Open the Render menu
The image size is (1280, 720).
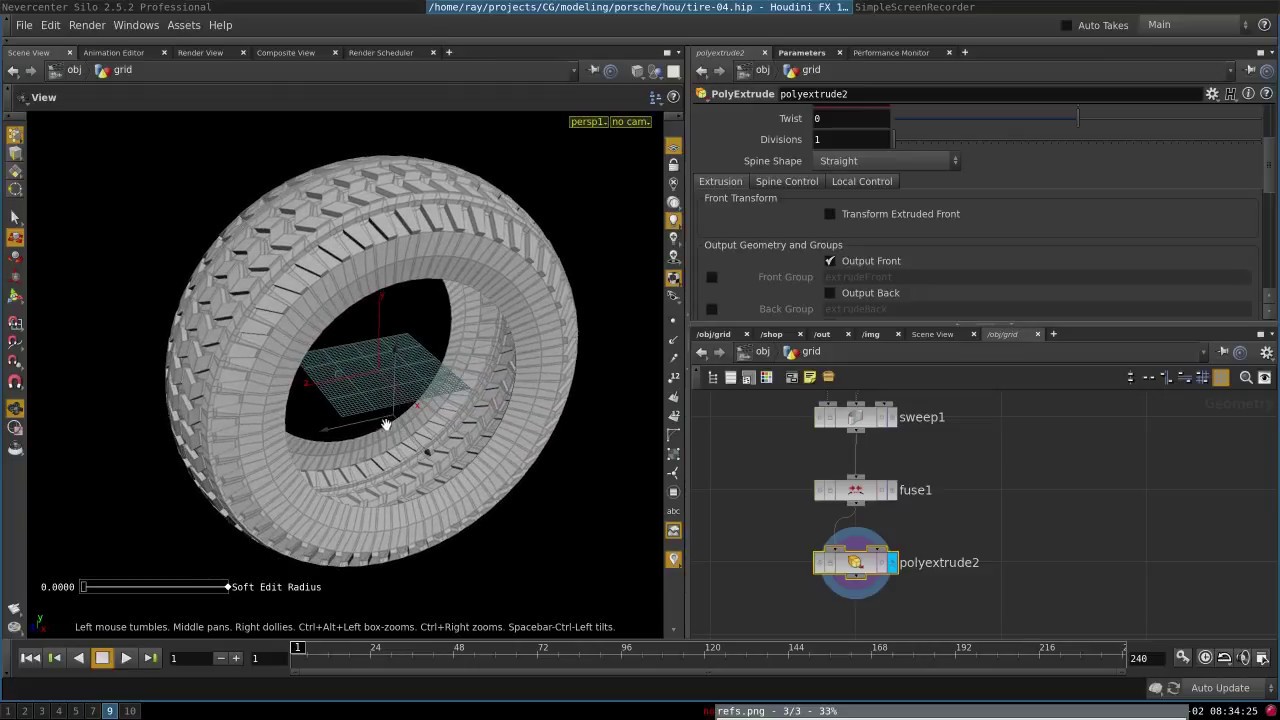pyautogui.click(x=86, y=25)
